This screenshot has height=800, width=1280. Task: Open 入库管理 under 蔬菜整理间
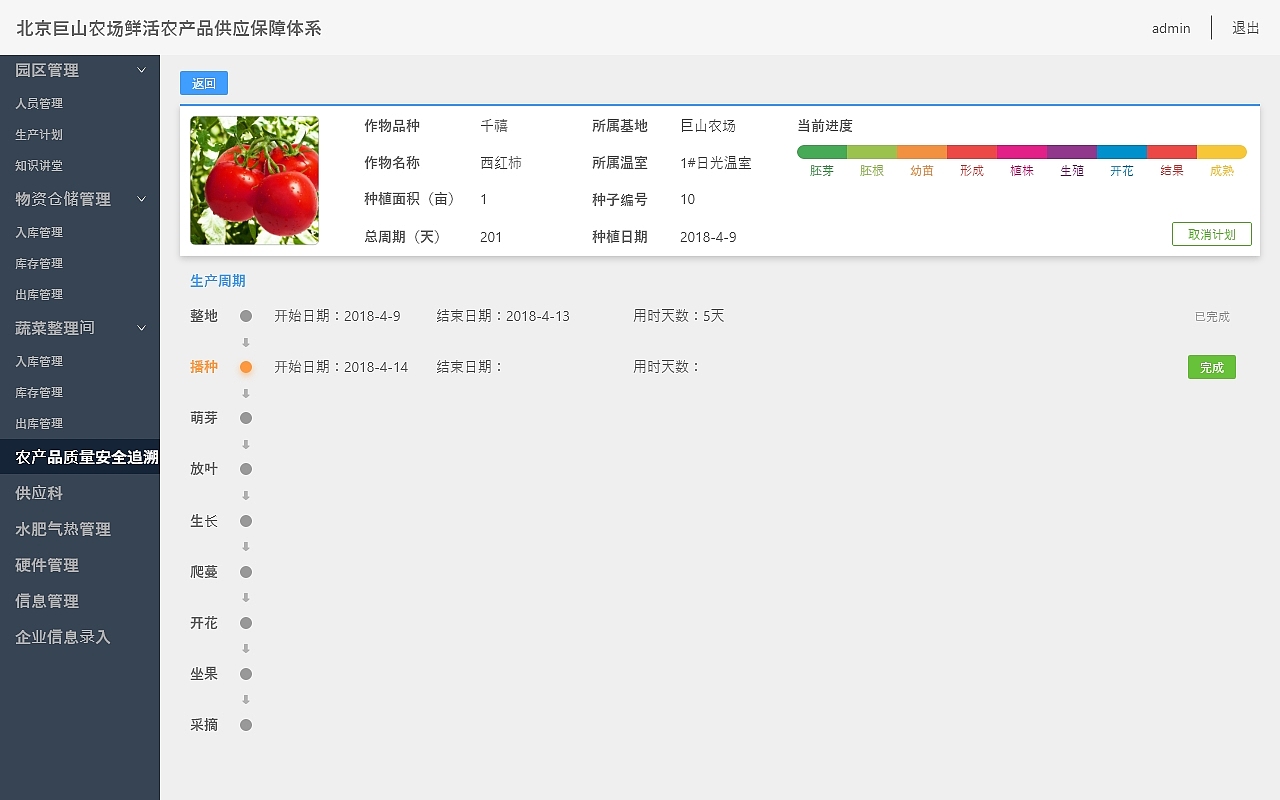[39, 361]
